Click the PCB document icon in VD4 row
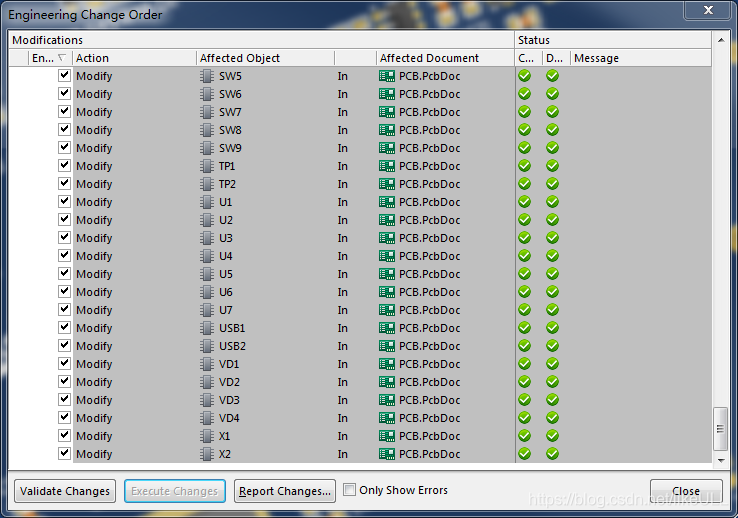 click(x=387, y=418)
